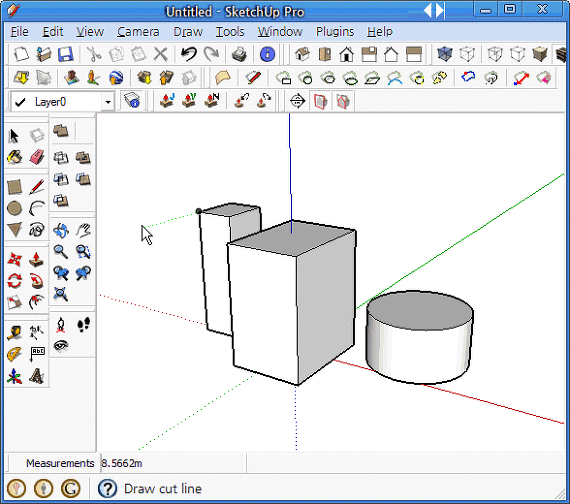Select the Paint Bucket tool

[15, 157]
